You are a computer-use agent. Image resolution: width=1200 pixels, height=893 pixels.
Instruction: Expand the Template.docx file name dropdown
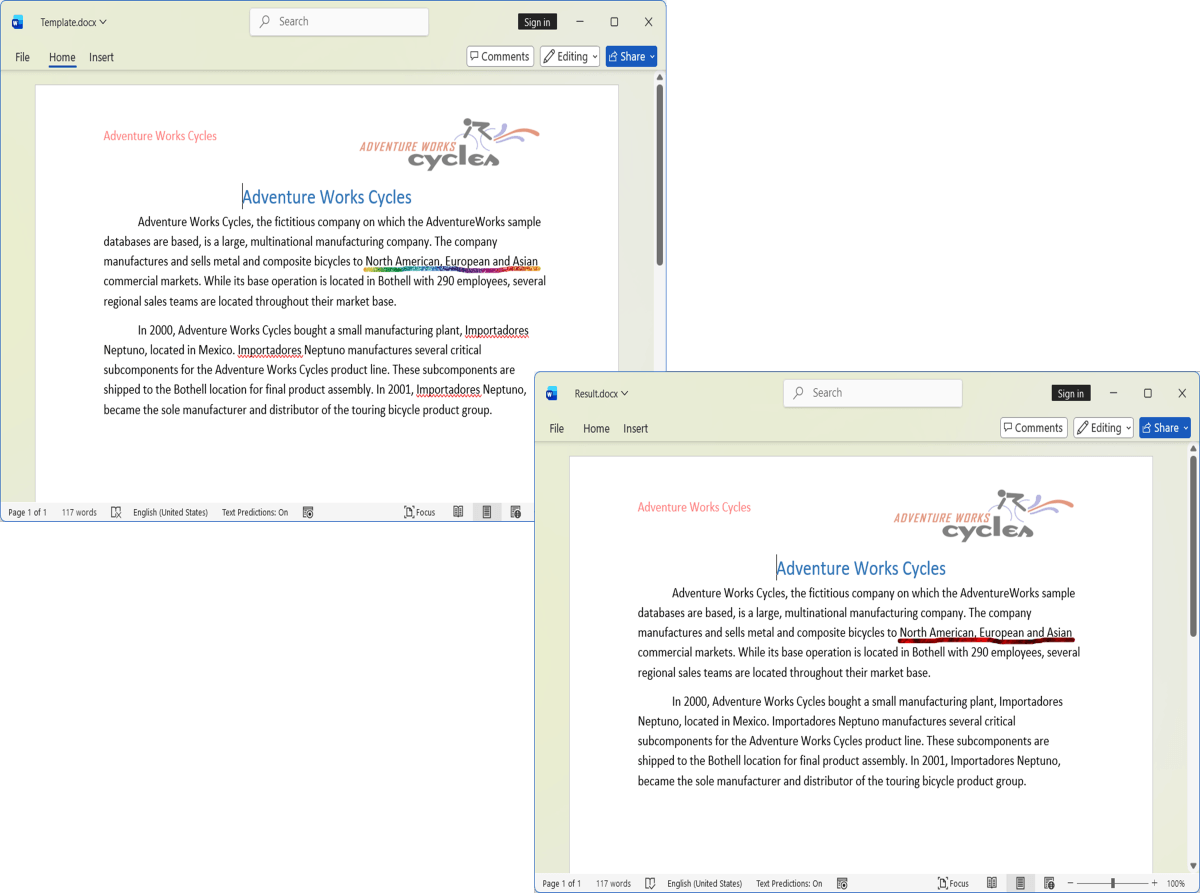[73, 22]
